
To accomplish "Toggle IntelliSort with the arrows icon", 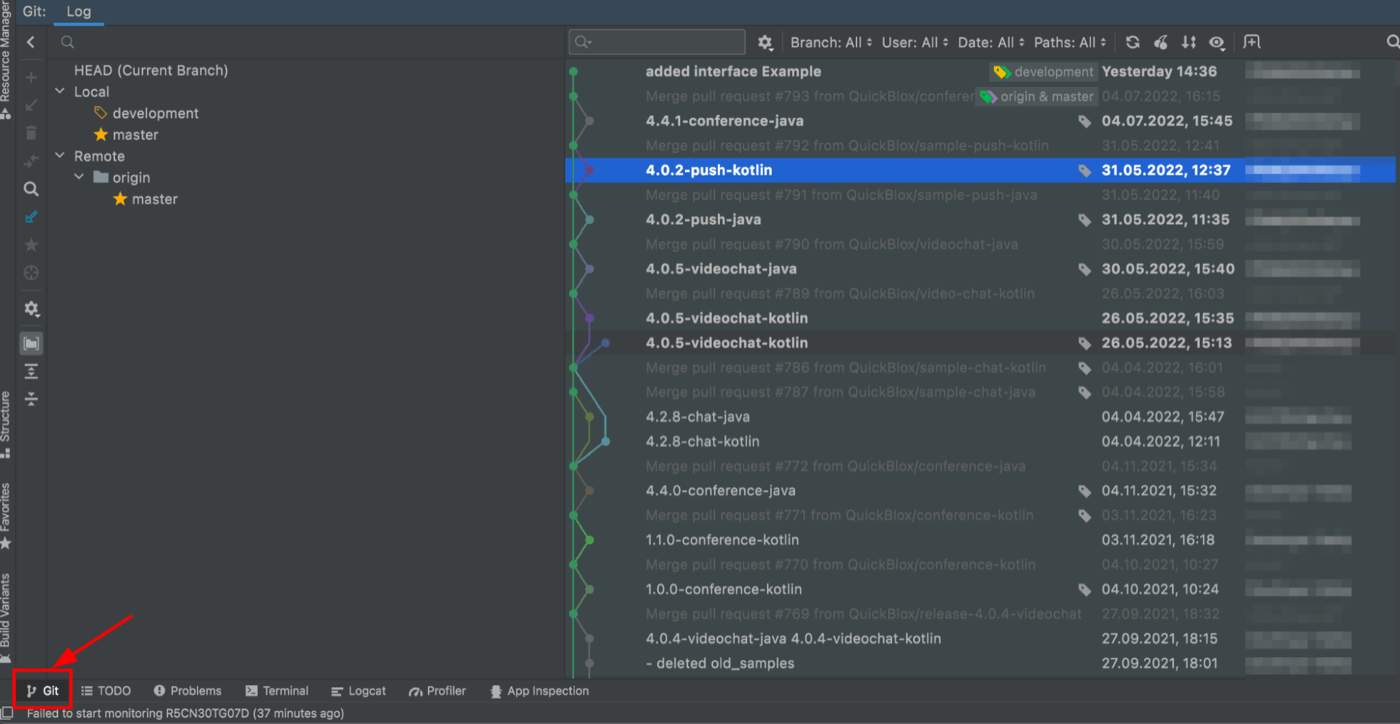I will (1189, 42).
